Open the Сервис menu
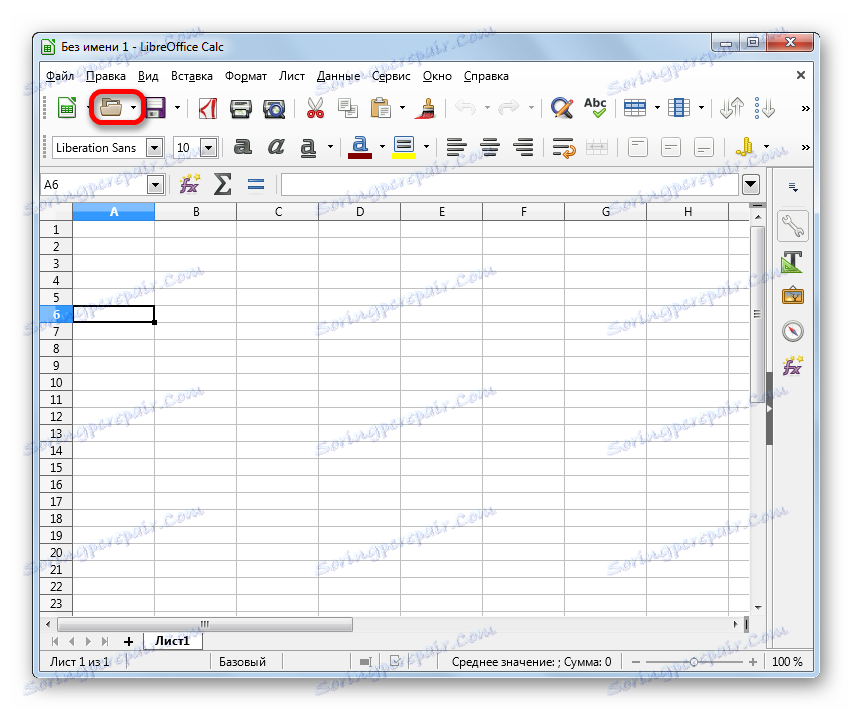The width and height of the screenshot is (853, 711). pyautogui.click(x=391, y=76)
